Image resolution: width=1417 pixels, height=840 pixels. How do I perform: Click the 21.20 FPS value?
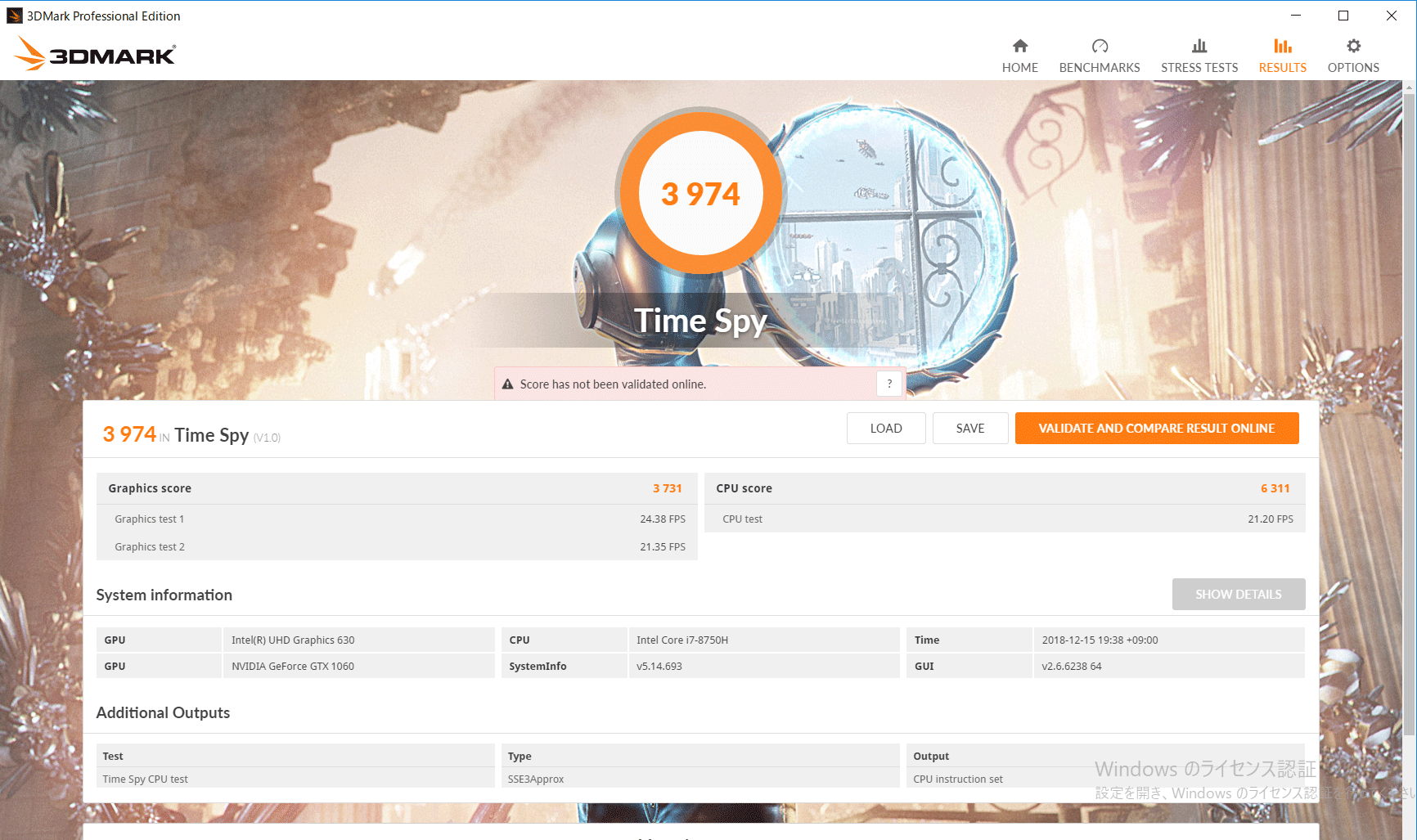pyautogui.click(x=1271, y=519)
